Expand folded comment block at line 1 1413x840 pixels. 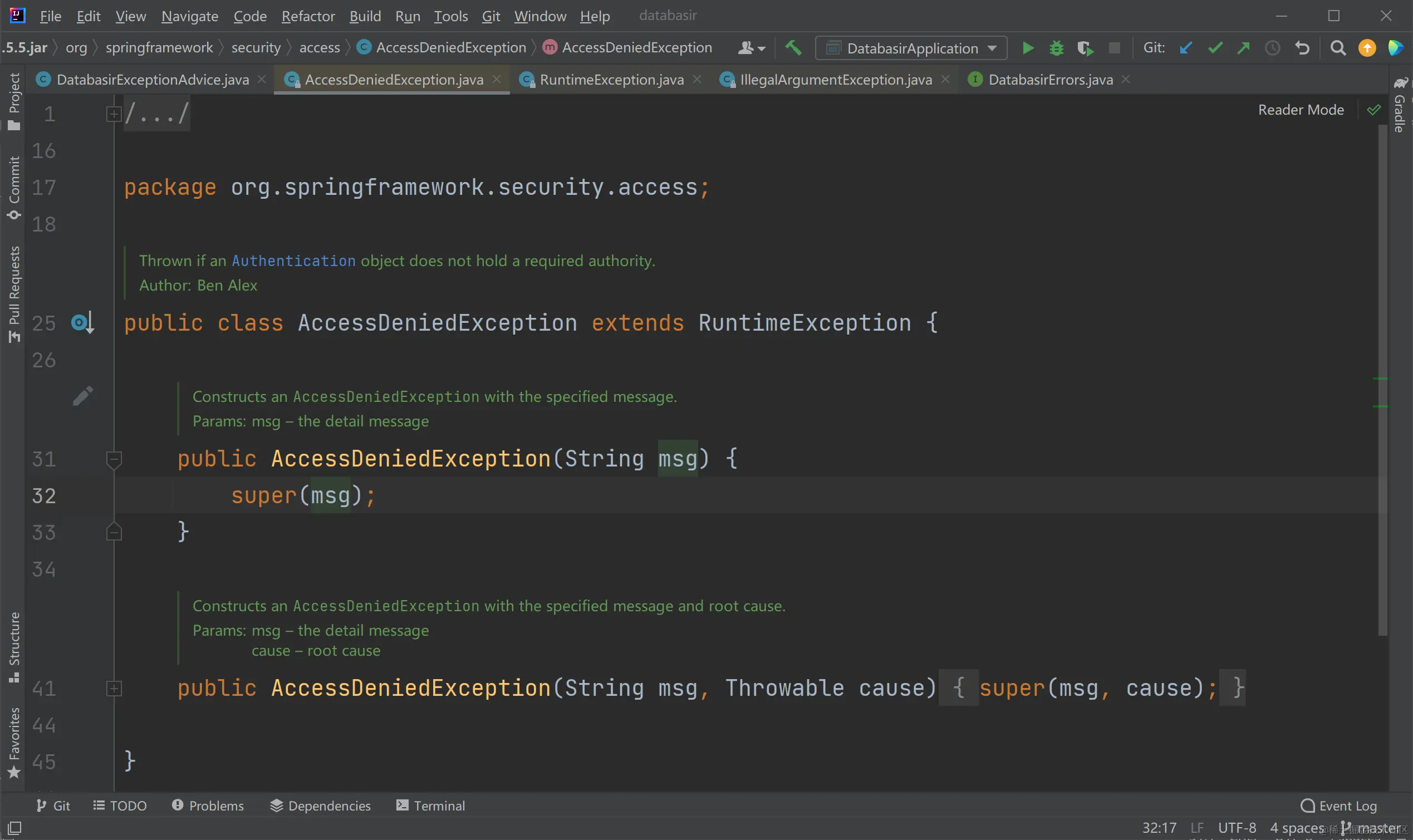click(x=114, y=114)
